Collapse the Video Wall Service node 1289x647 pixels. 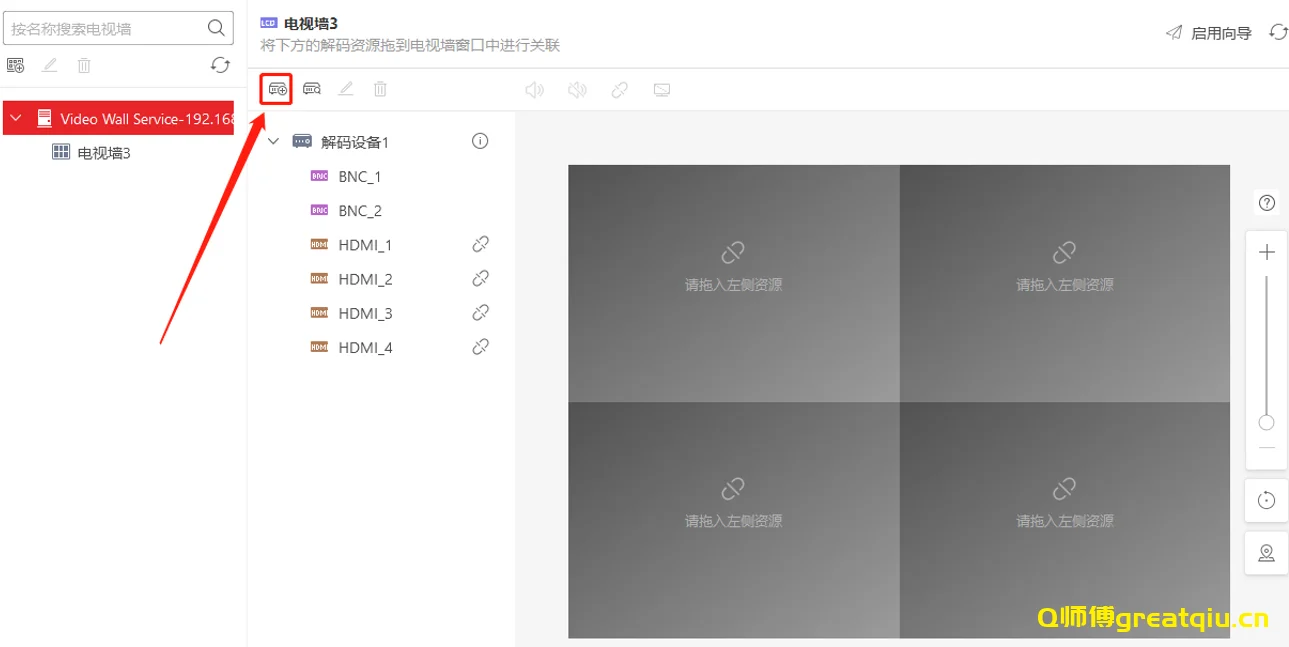[x=16, y=118]
